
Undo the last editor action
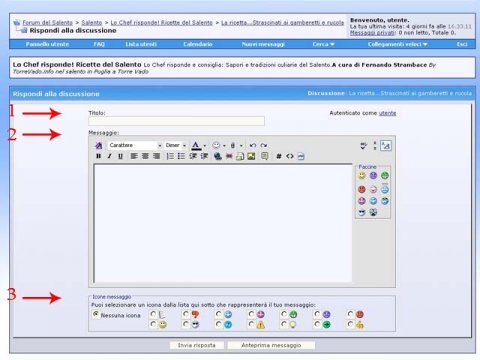click(253, 145)
